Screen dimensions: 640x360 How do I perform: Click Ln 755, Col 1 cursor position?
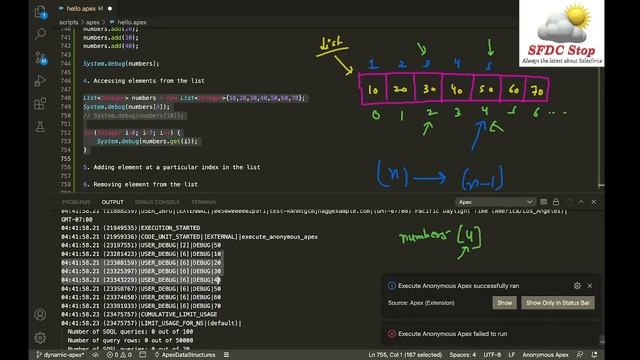coord(405,355)
